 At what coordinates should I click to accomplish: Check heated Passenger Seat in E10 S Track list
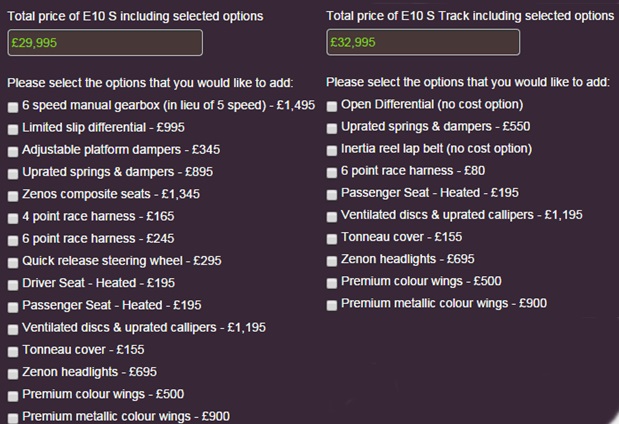(x=331, y=193)
